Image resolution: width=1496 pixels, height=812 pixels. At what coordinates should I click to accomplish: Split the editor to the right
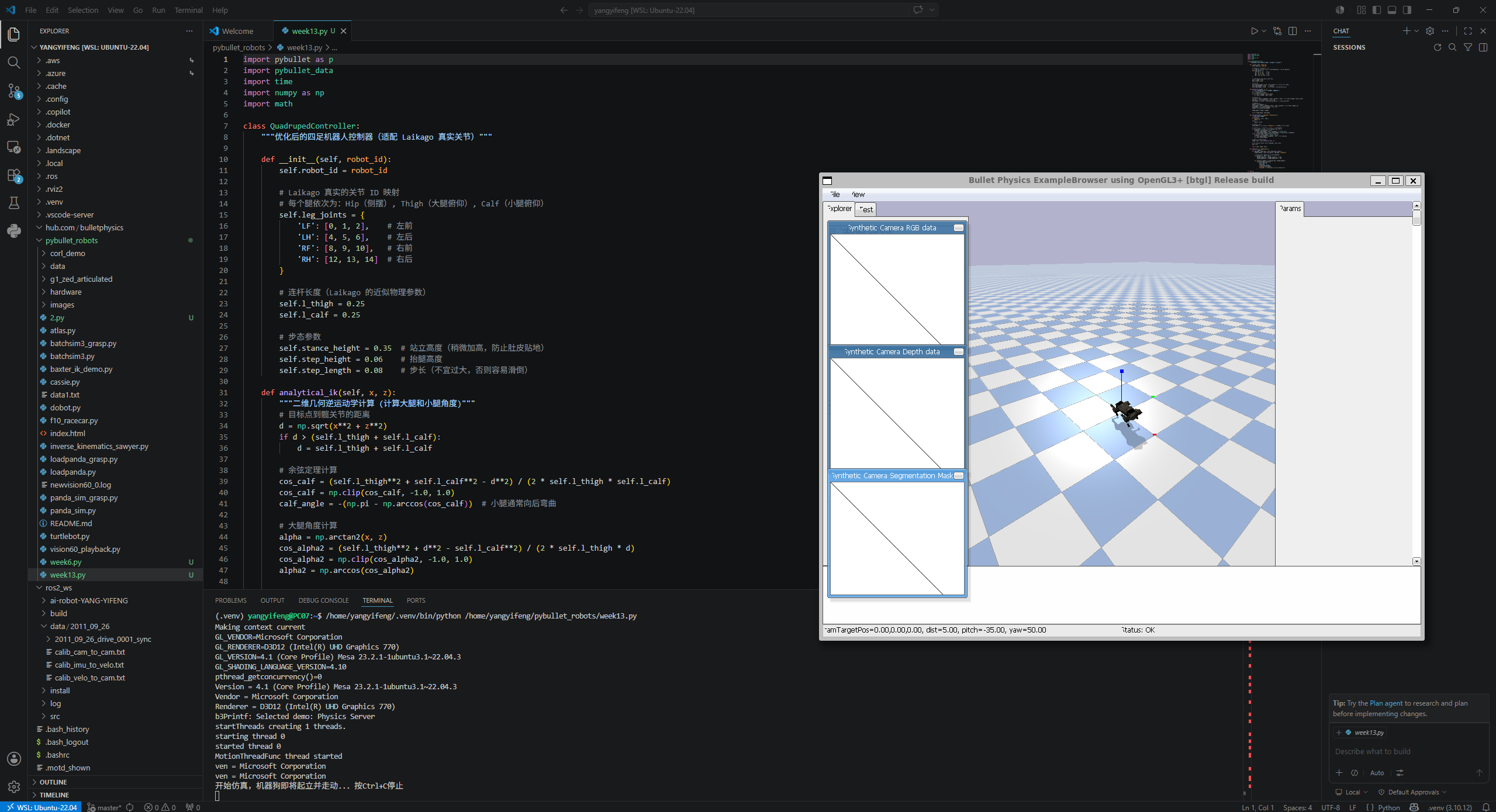(1293, 31)
